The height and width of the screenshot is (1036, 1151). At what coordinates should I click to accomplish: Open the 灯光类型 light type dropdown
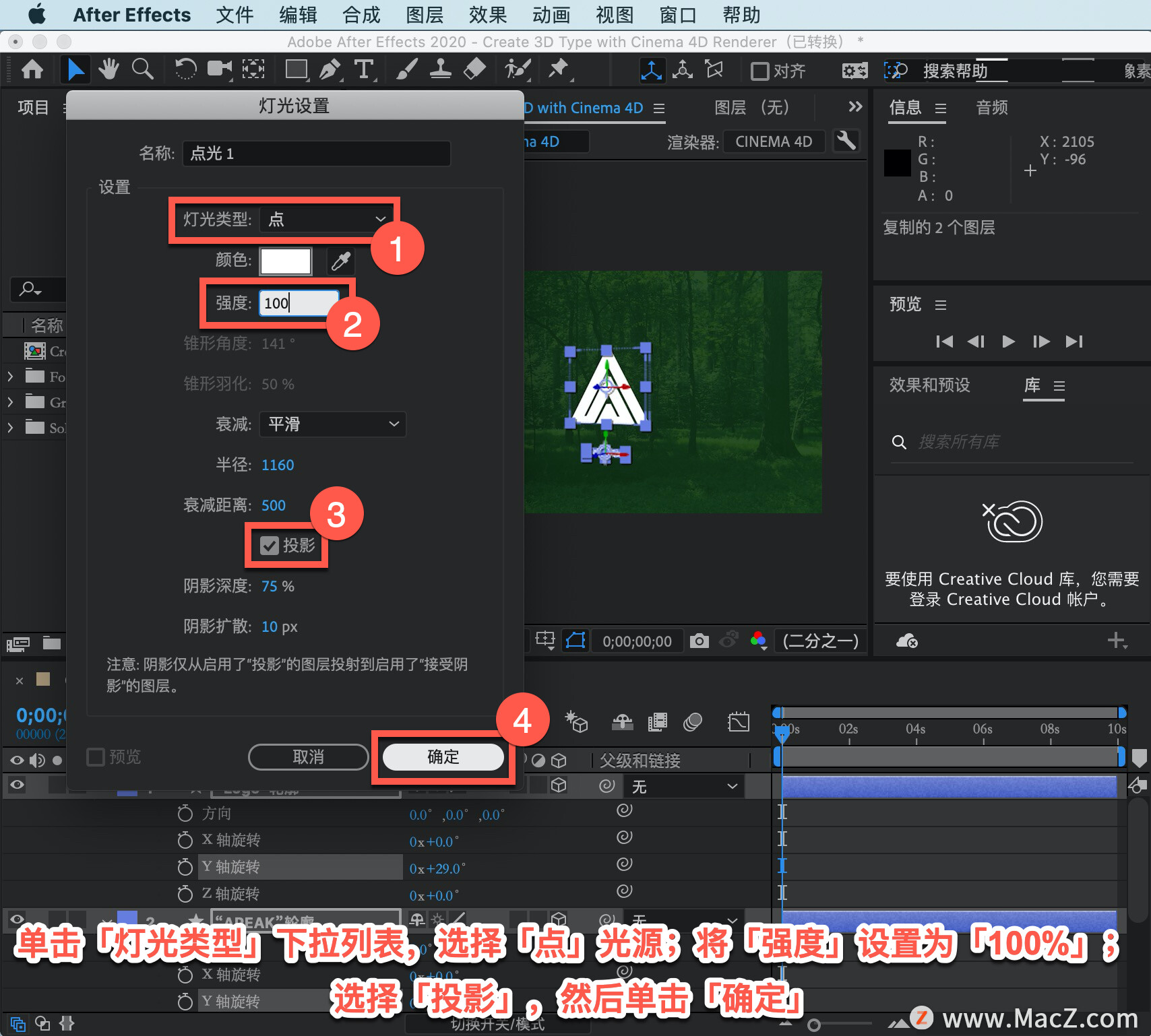pos(326,219)
